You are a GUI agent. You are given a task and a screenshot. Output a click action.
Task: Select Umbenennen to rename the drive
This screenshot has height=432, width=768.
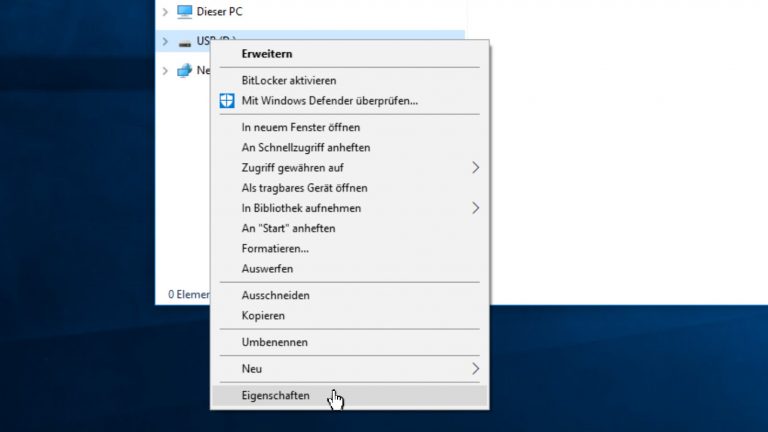[x=275, y=342]
